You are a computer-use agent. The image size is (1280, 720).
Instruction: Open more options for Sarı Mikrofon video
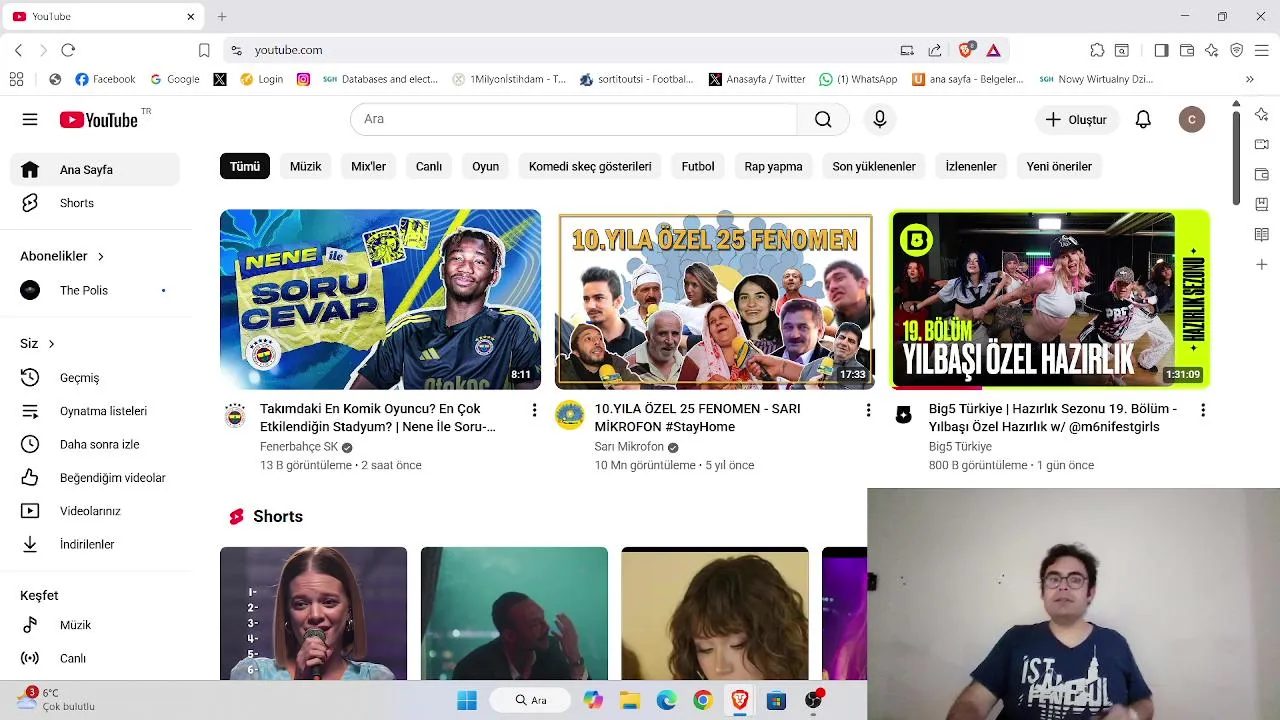point(868,410)
